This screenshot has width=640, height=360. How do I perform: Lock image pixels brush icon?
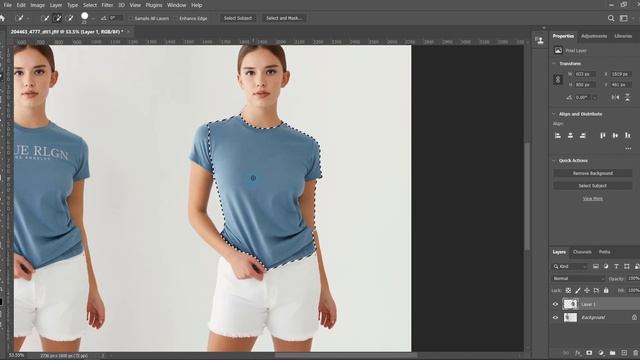tap(578, 291)
